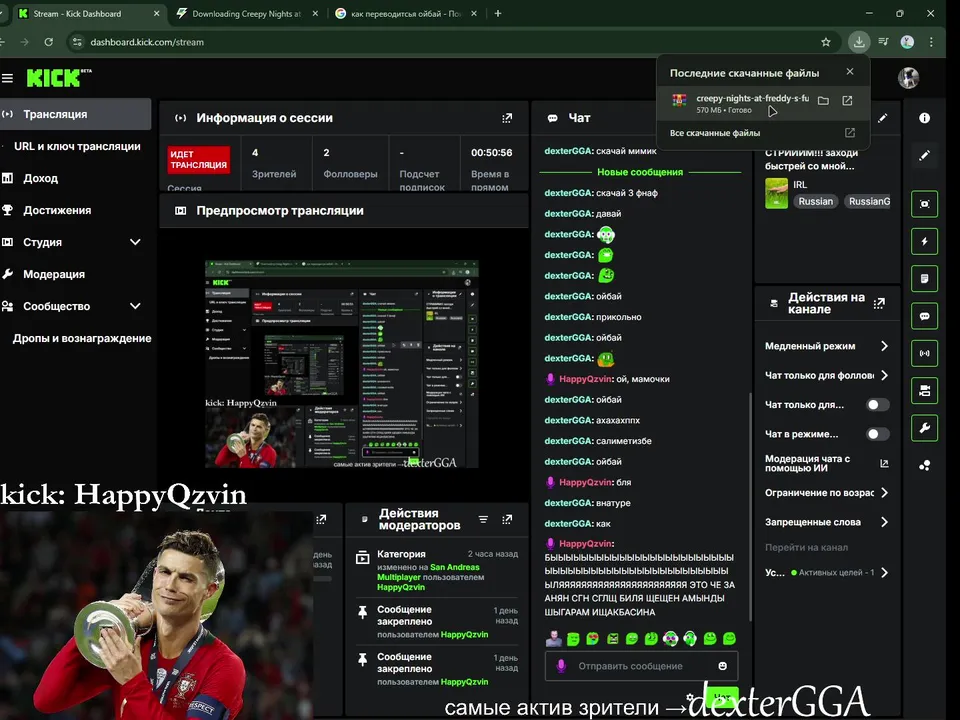The height and width of the screenshot is (720, 960).
Task: Edit stream info pencil icon
Action: pyautogui.click(x=882, y=118)
